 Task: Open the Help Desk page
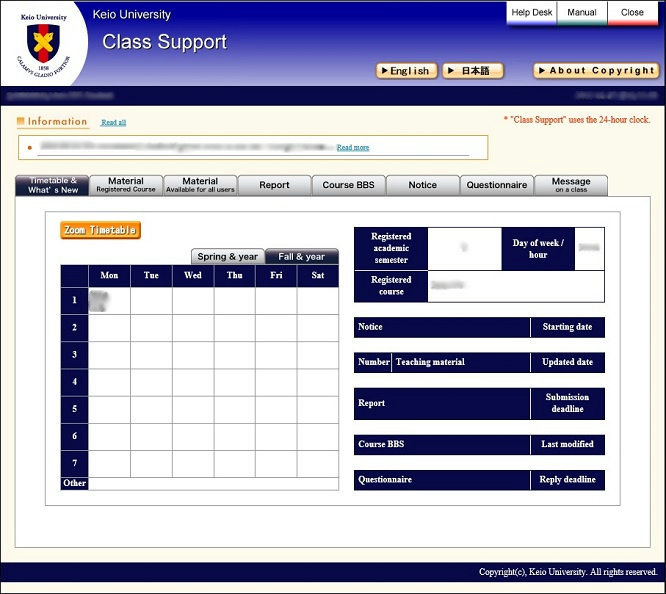(x=531, y=13)
